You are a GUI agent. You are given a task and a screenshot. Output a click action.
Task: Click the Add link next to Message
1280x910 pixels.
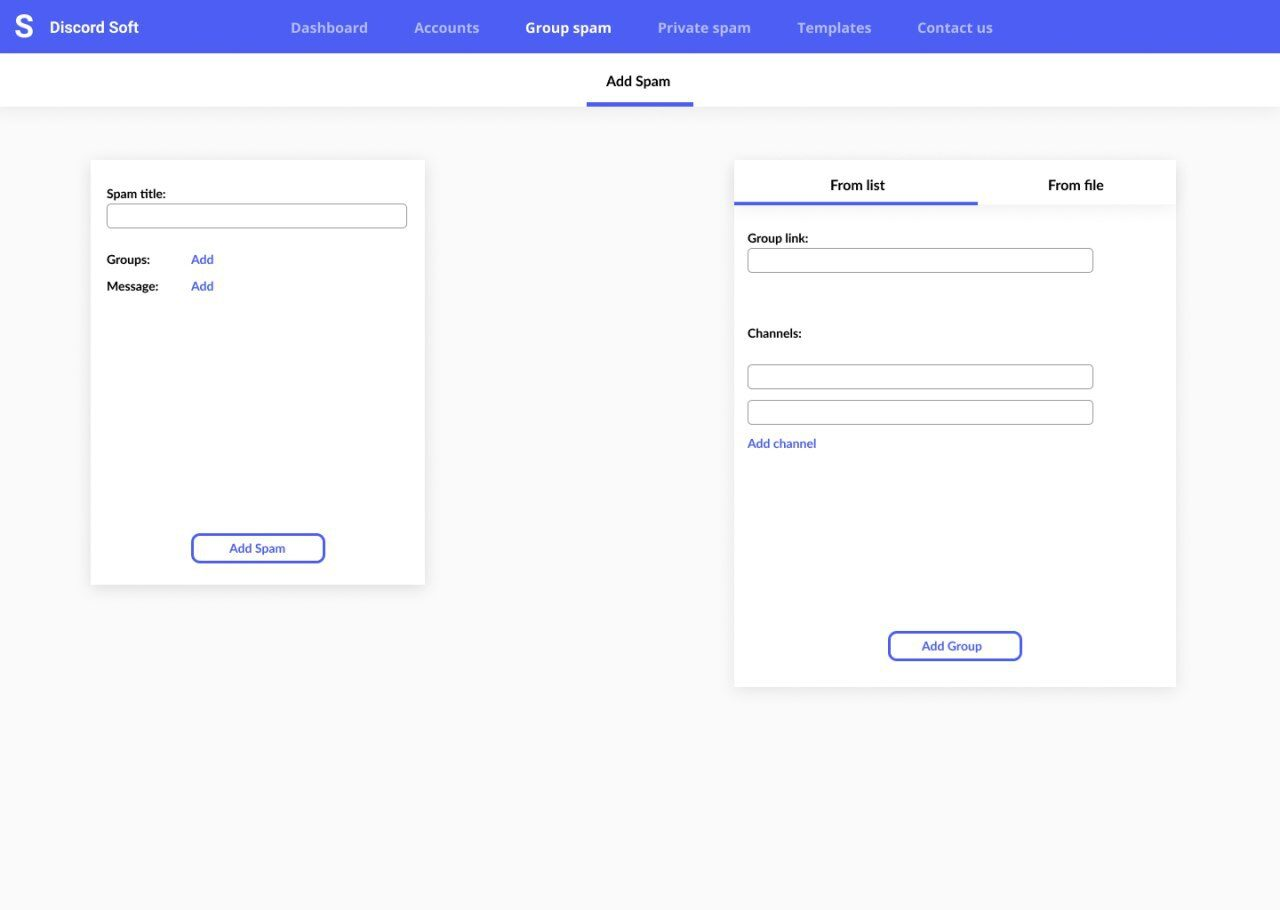[202, 287]
